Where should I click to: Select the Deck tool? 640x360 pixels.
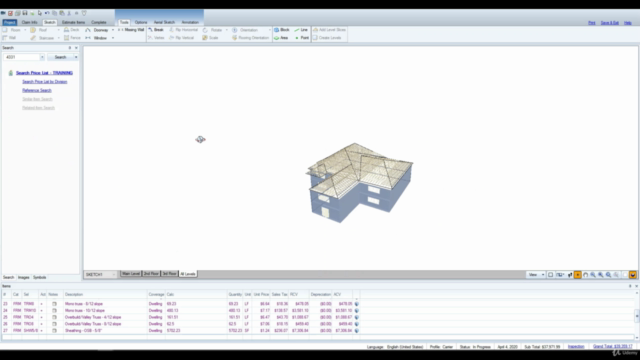(x=71, y=30)
